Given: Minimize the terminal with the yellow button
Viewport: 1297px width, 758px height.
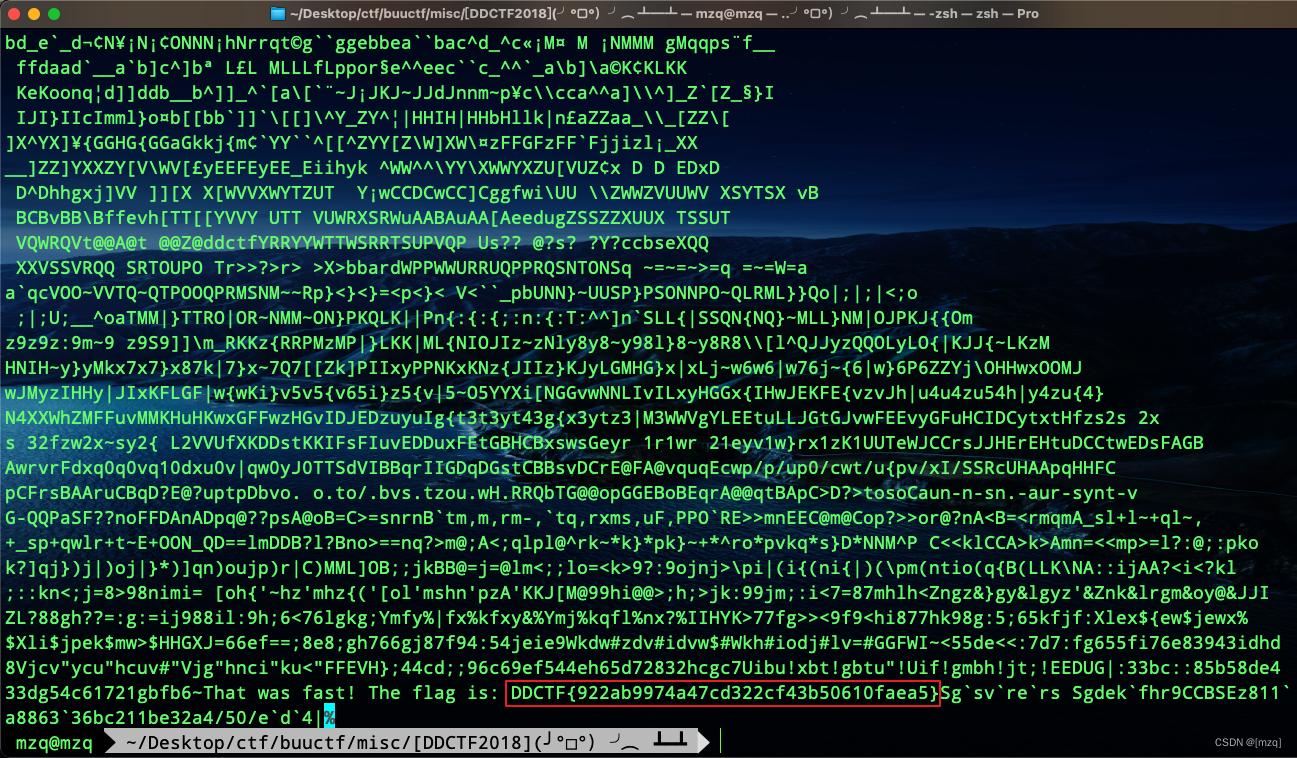Looking at the screenshot, I should (x=33, y=14).
